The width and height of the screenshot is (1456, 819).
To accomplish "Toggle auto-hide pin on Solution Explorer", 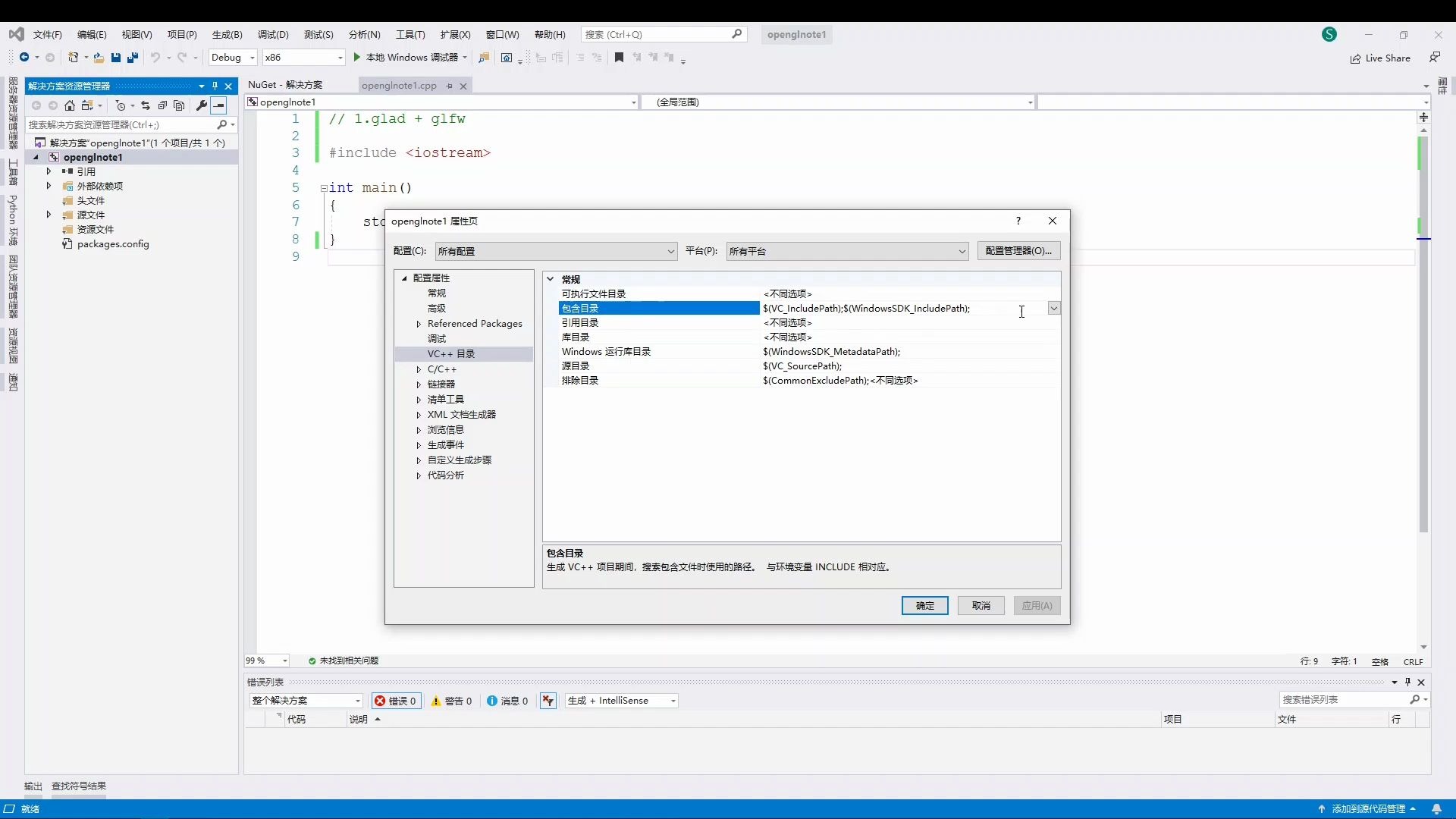I will 215,86.
